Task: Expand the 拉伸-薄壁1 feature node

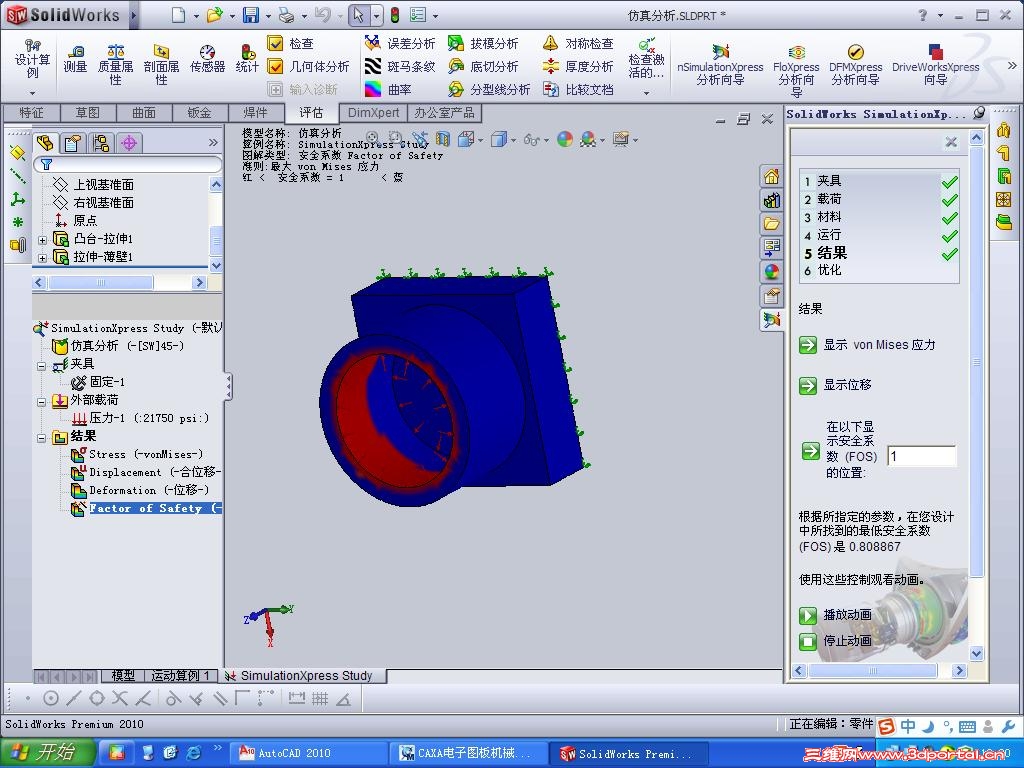Action: [42, 257]
